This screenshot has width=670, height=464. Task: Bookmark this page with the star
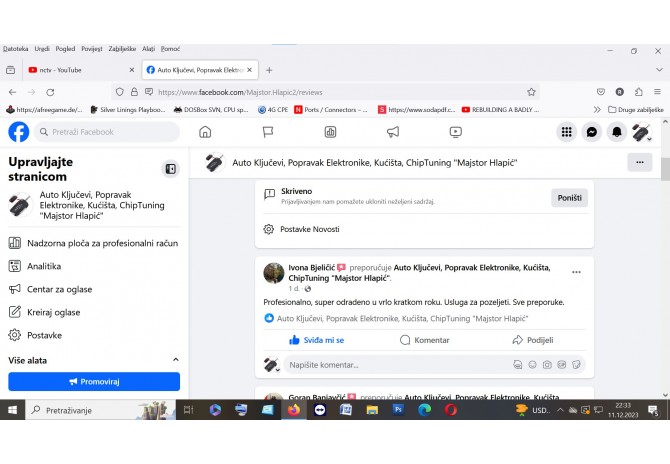[x=531, y=92]
